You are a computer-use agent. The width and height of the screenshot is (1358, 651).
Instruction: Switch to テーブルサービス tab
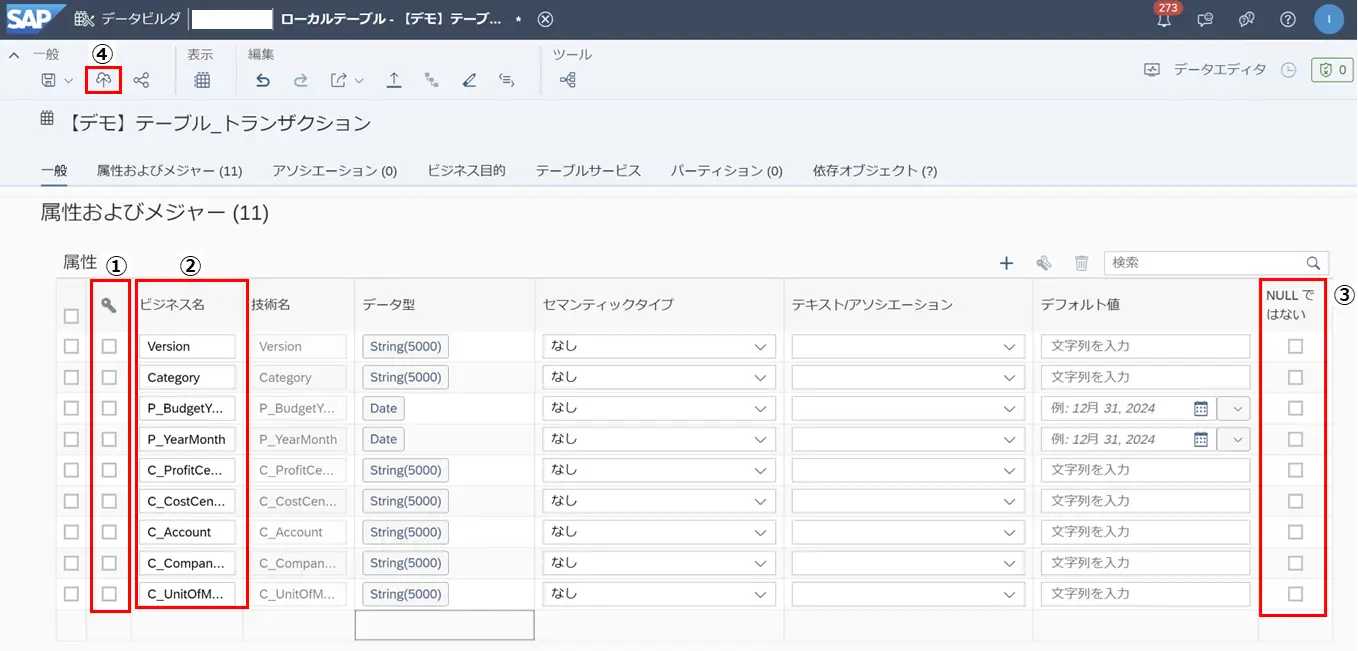[588, 170]
